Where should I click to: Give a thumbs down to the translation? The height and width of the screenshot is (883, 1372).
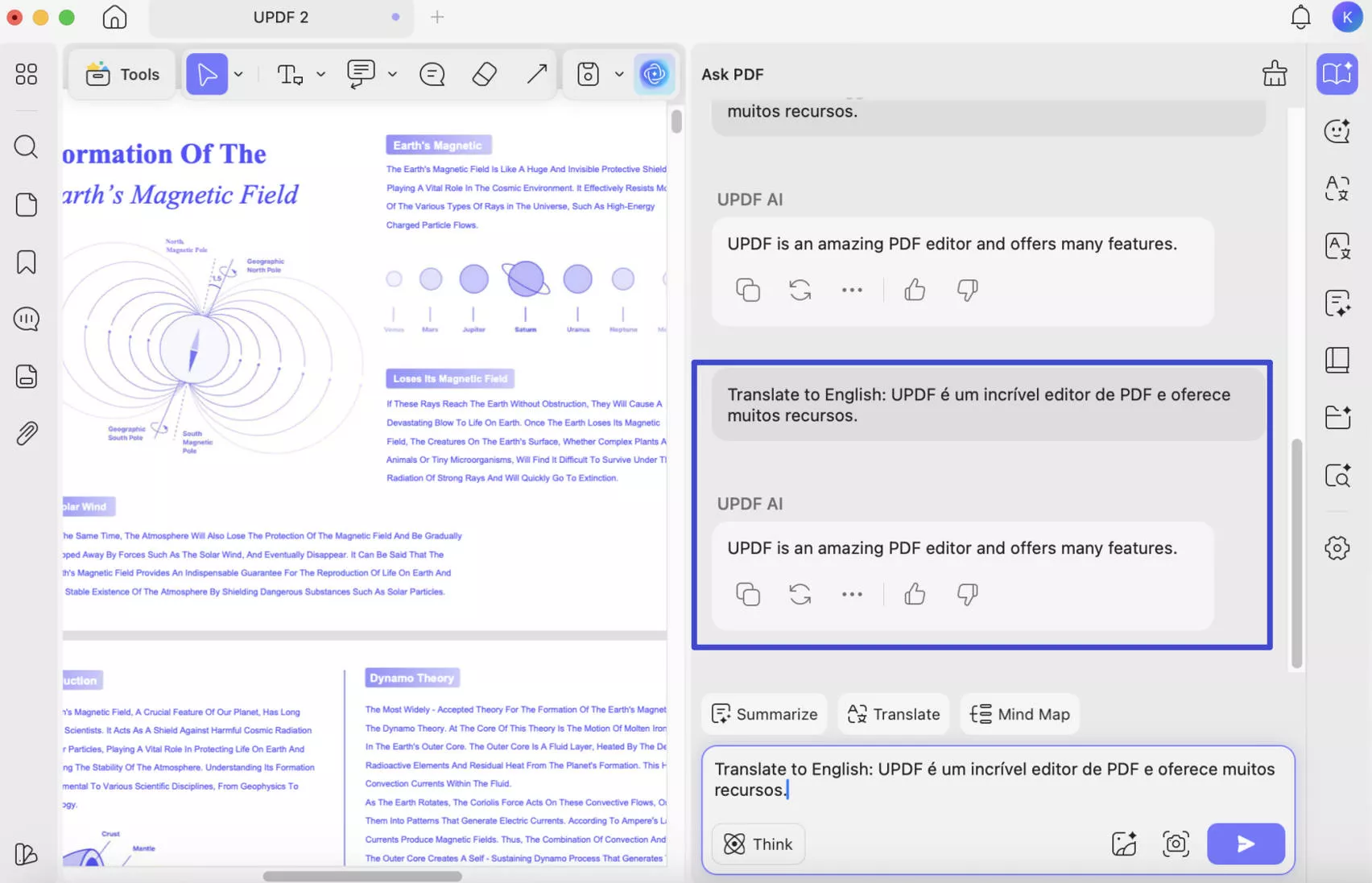coord(966,594)
